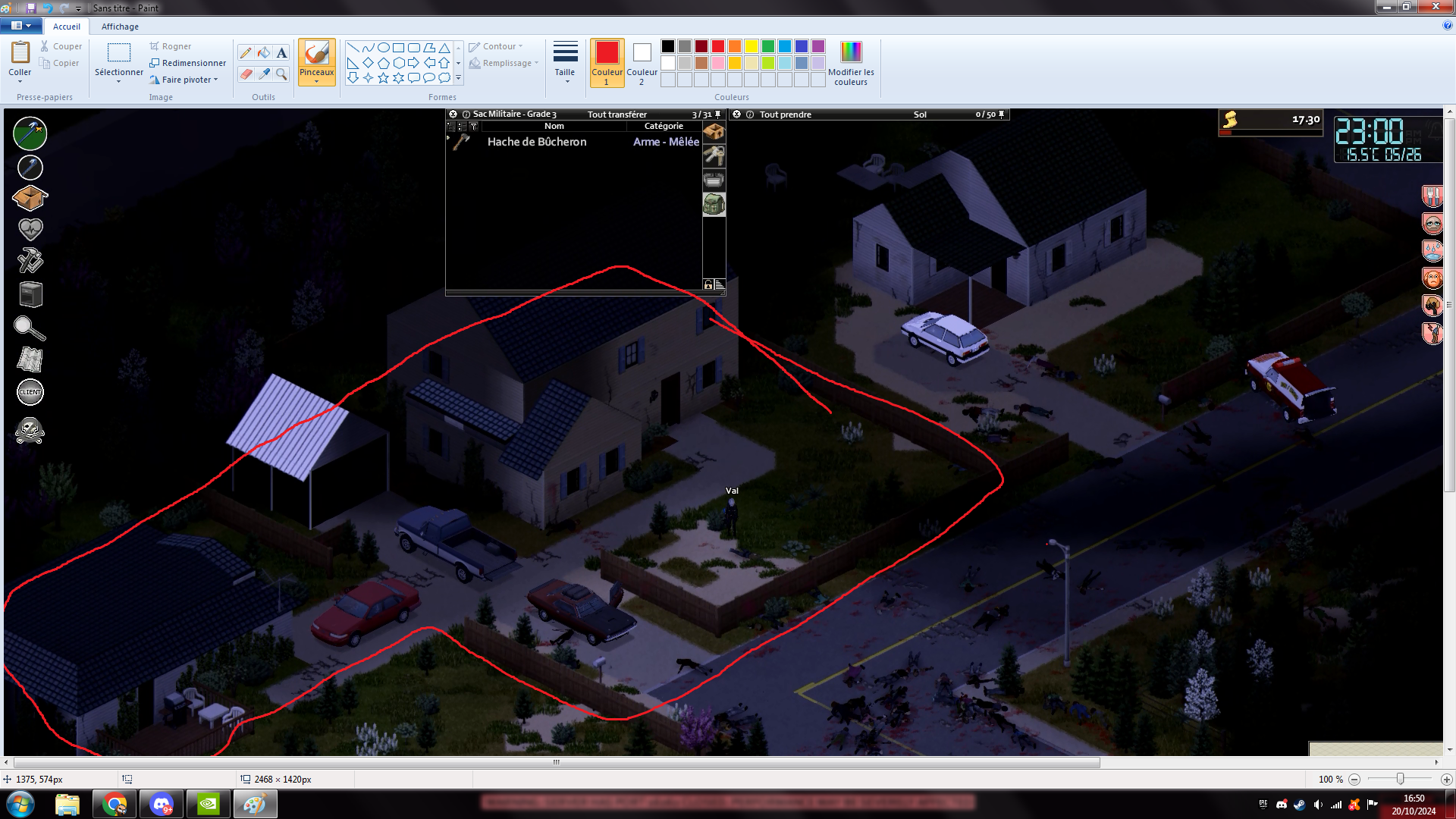Click the volume speaker tray icon
1456x819 pixels.
(x=1318, y=805)
